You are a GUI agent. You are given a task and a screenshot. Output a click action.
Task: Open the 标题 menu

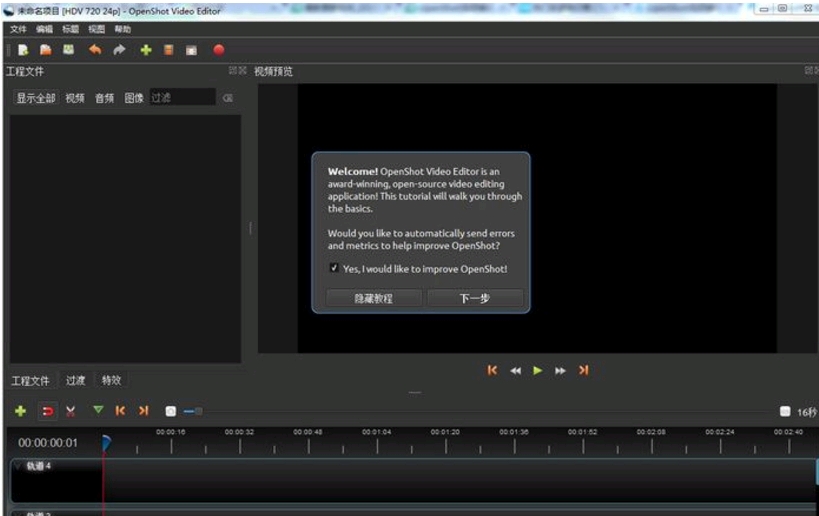[x=71, y=29]
